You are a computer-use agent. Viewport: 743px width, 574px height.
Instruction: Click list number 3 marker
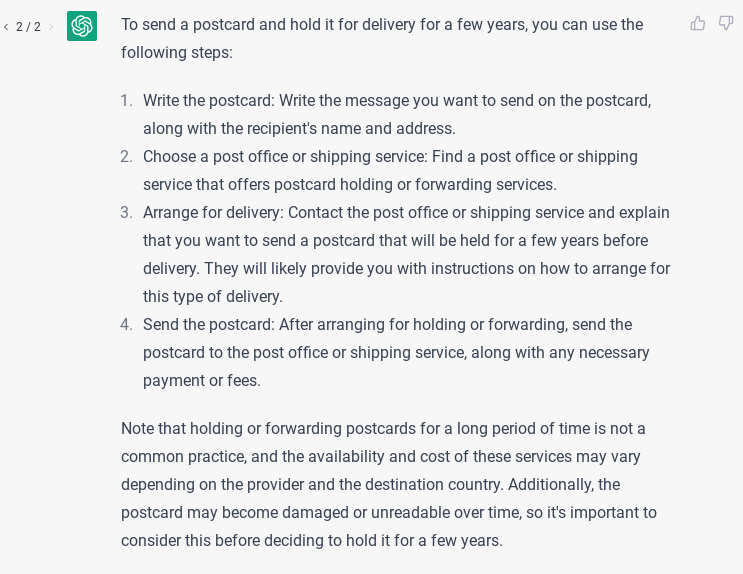pos(126,213)
